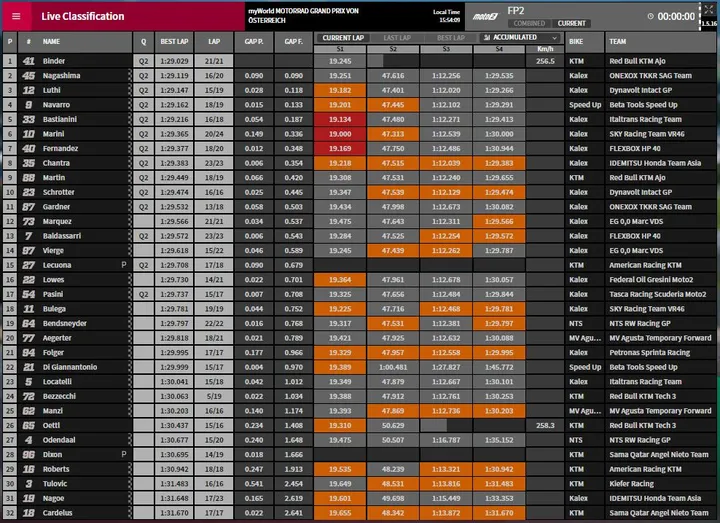Click lap count 5/19 for Bezzecchi
Image resolution: width=720 pixels, height=523 pixels.
(x=214, y=396)
